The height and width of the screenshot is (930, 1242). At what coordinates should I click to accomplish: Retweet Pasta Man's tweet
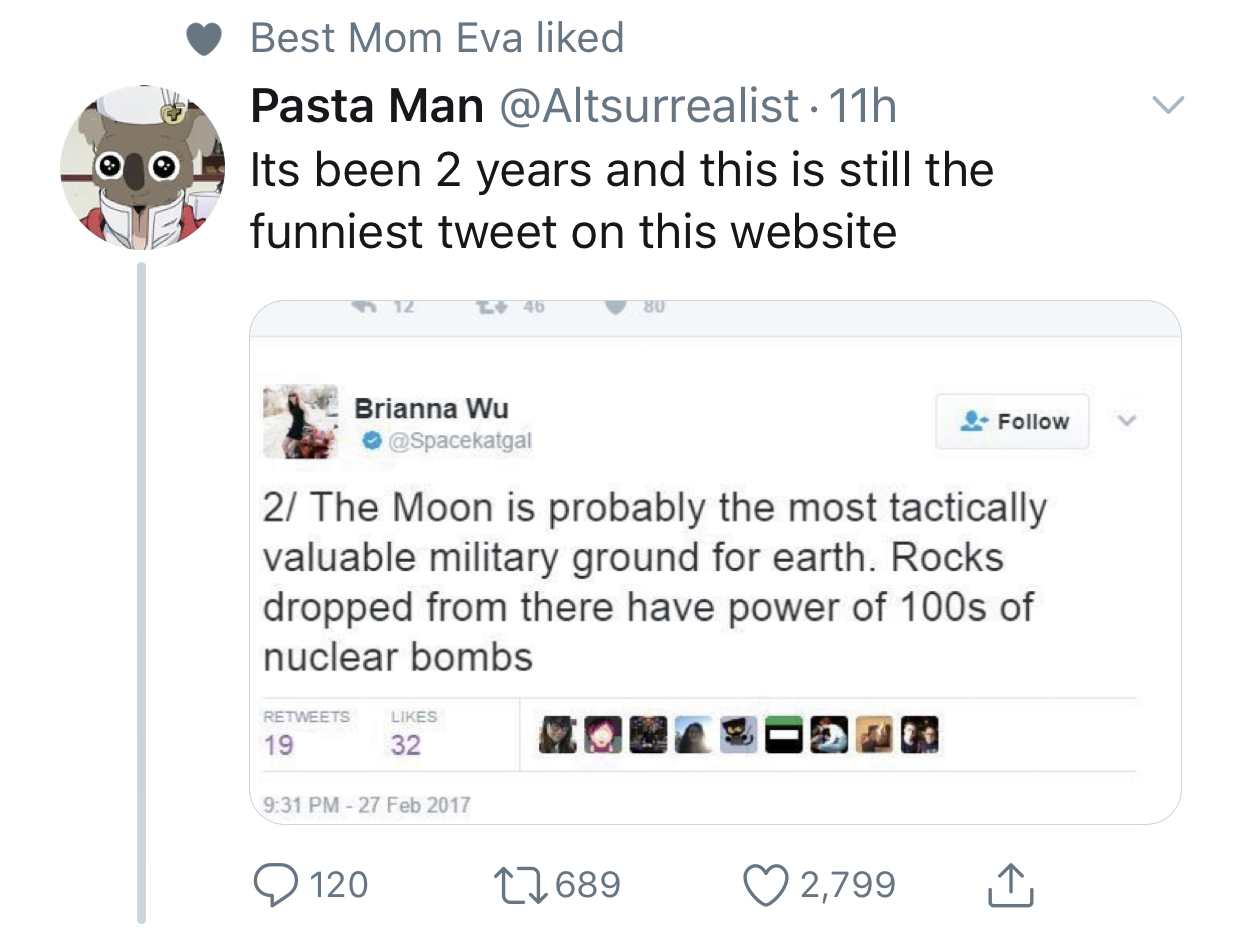(523, 884)
